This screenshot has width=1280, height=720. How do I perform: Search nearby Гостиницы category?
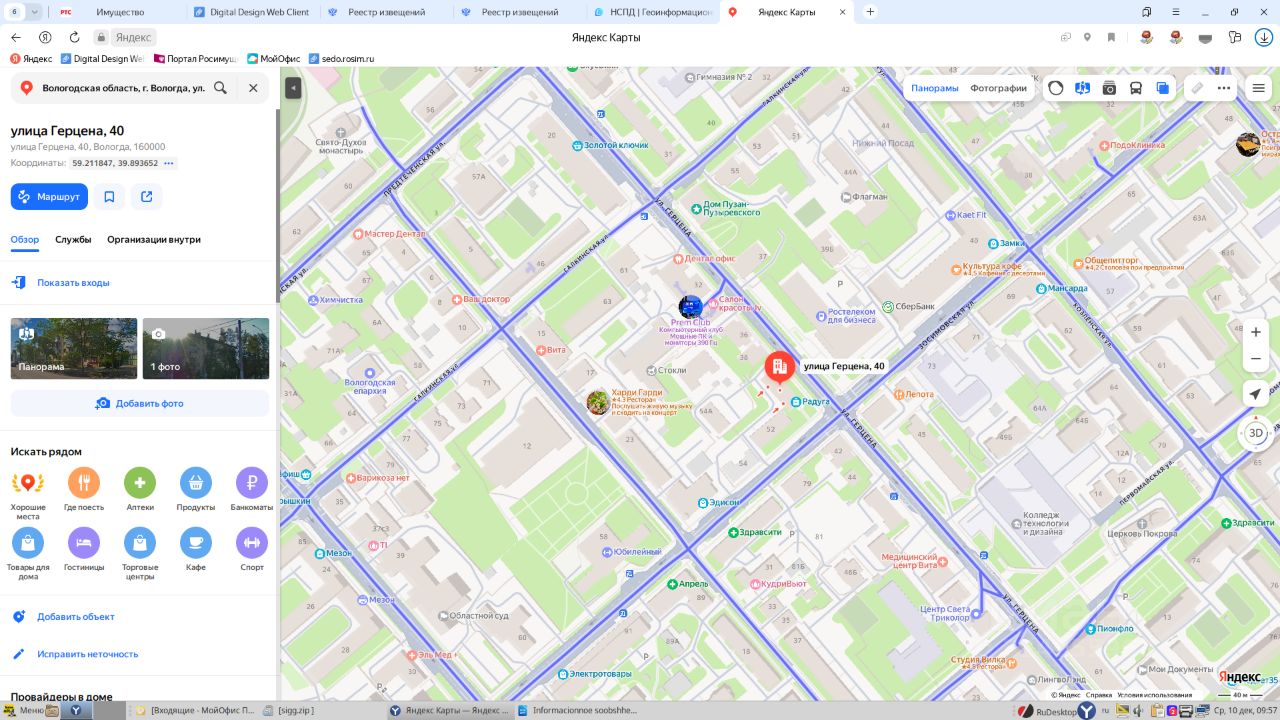click(x=84, y=550)
